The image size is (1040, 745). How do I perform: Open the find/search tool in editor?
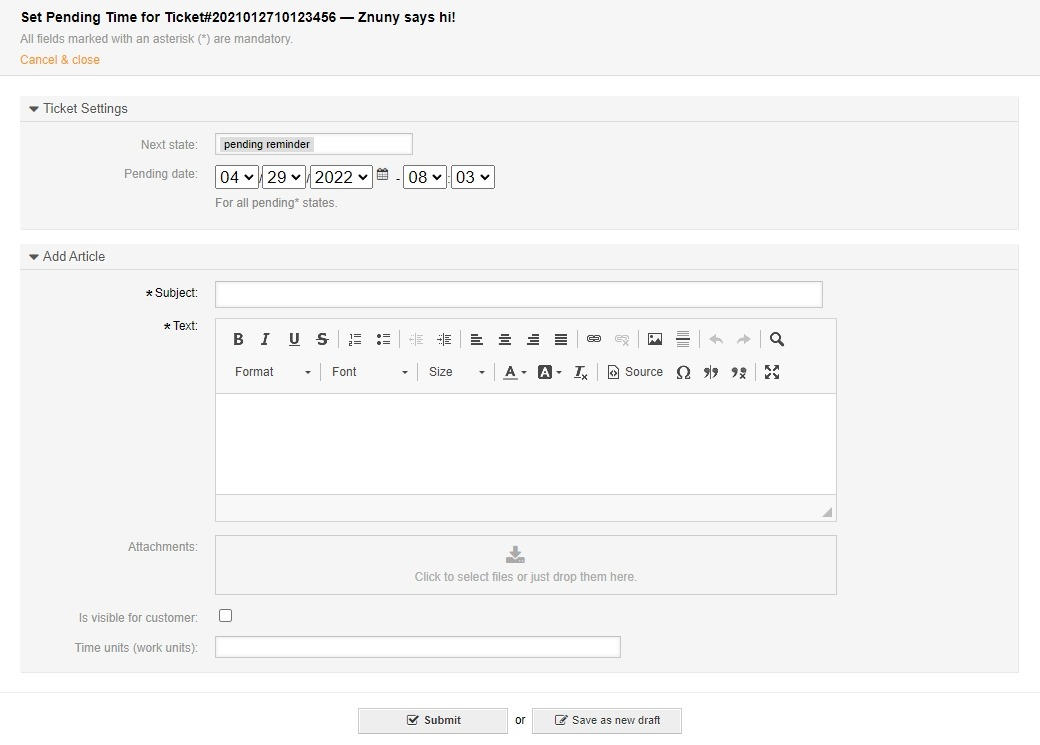tap(777, 340)
